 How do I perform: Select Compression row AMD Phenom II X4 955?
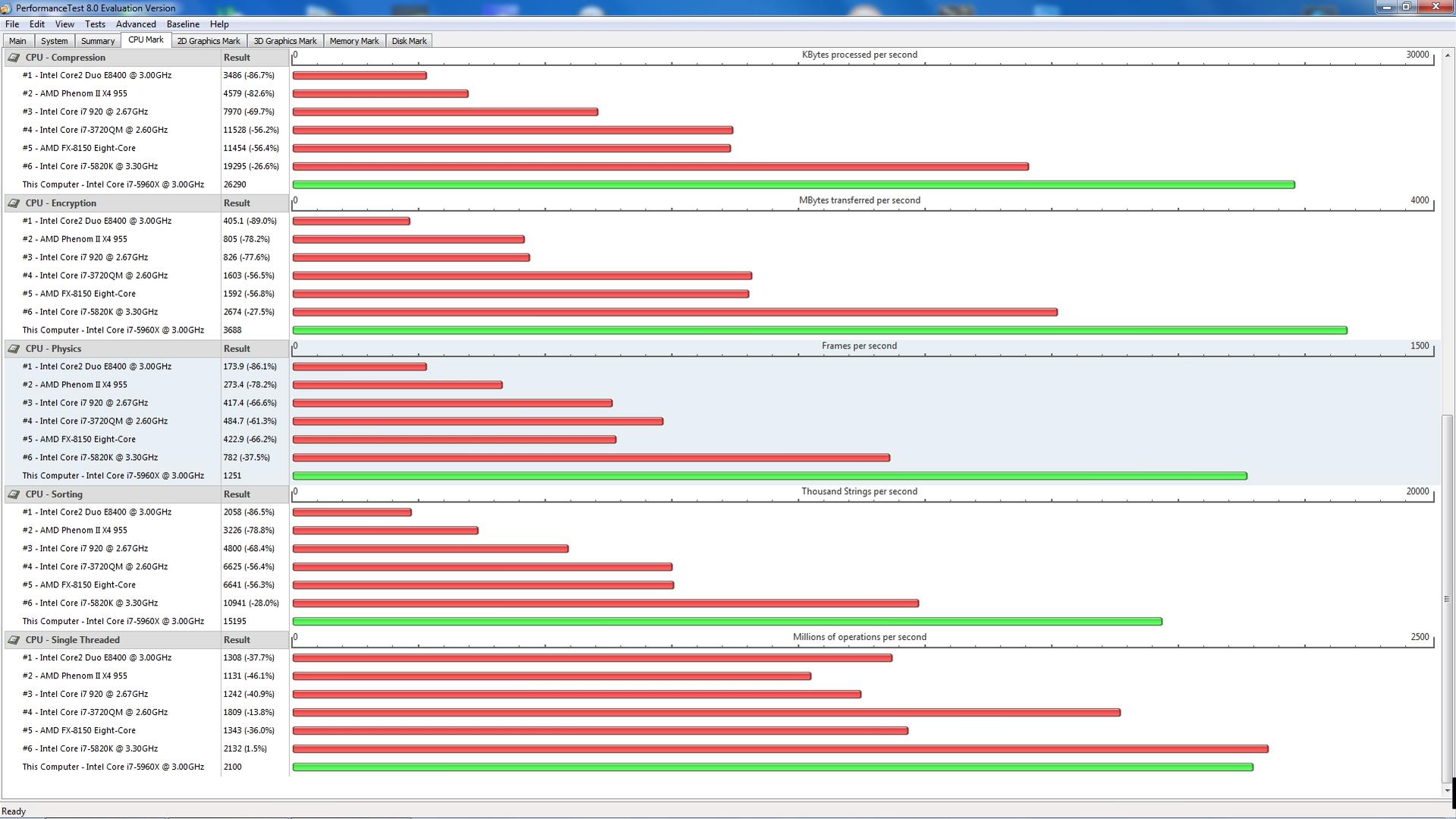75,93
